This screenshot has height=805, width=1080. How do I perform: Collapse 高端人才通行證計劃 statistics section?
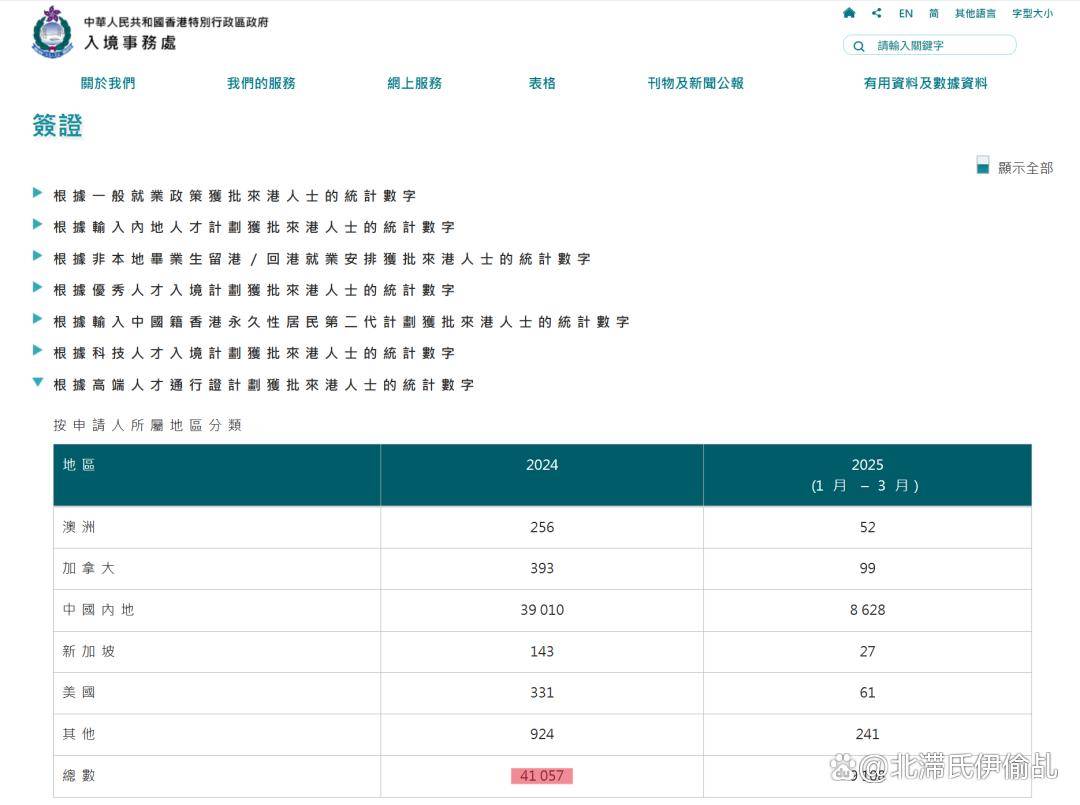tap(263, 385)
